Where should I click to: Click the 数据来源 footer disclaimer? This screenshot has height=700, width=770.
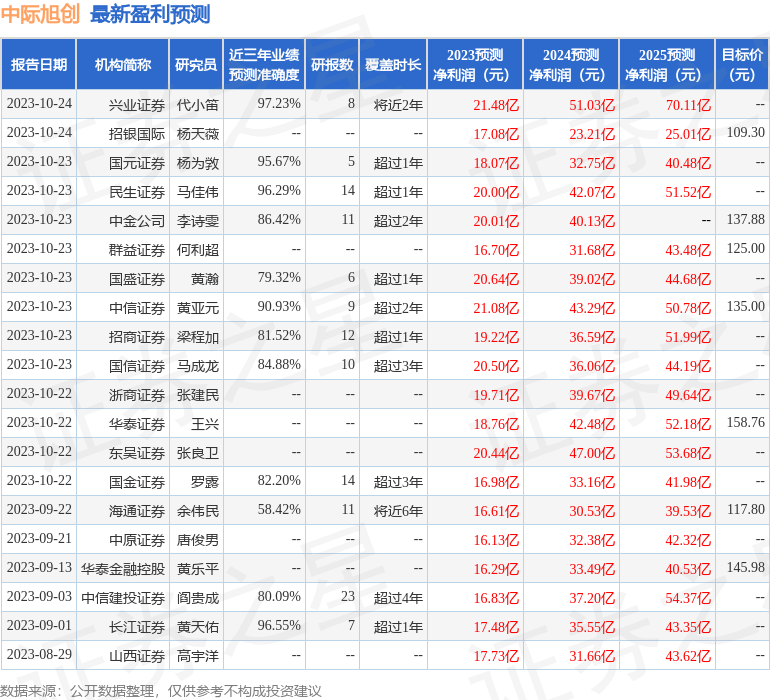coord(161,691)
